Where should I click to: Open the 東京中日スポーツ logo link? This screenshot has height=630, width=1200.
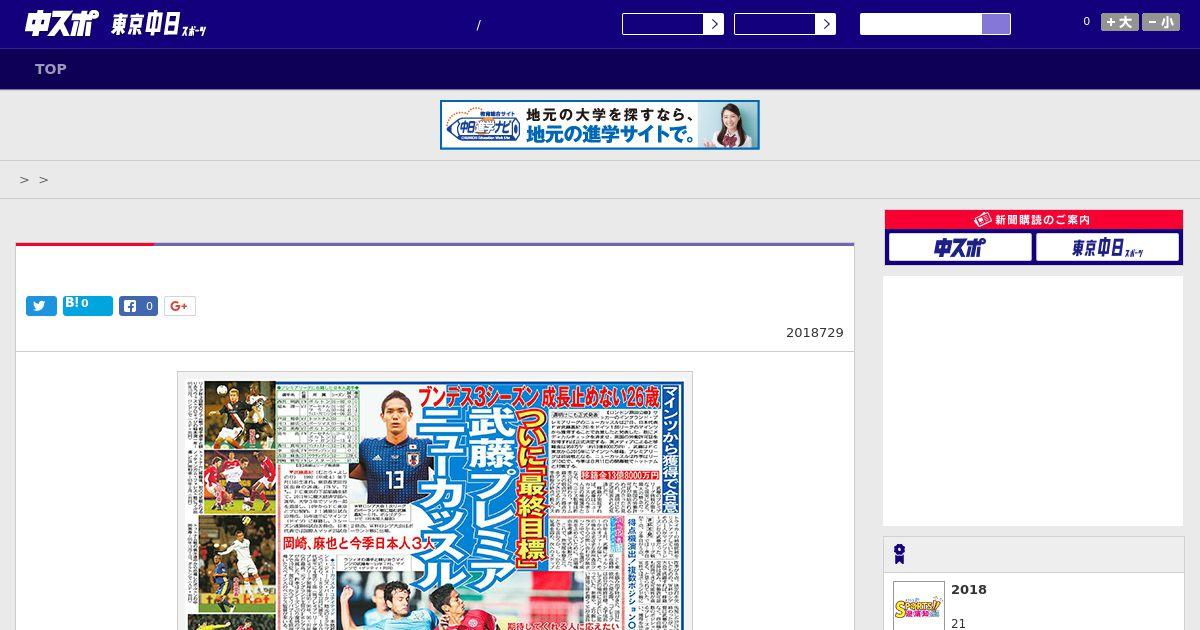tap(159, 26)
